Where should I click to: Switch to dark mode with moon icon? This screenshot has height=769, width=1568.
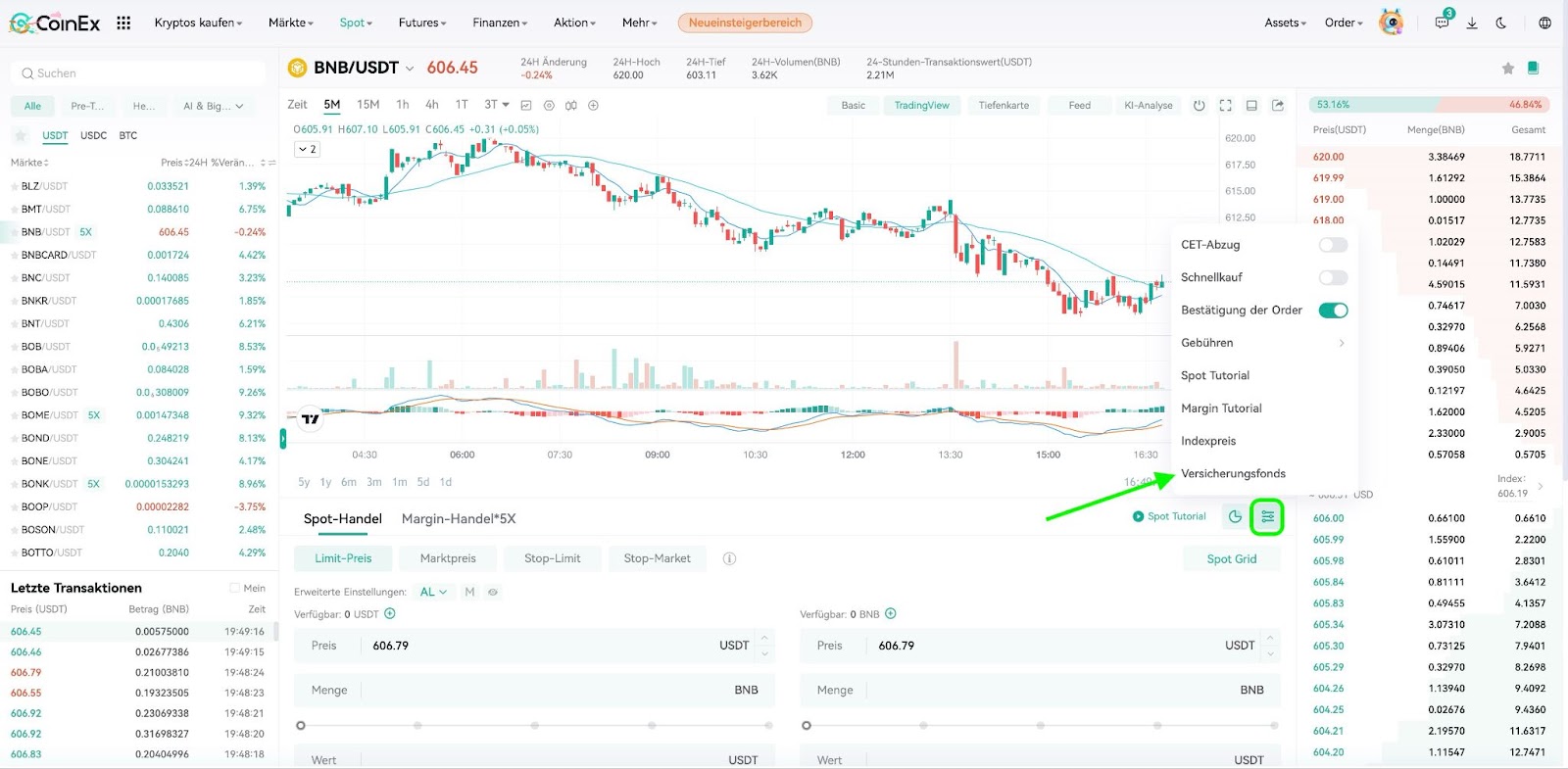tap(1501, 23)
